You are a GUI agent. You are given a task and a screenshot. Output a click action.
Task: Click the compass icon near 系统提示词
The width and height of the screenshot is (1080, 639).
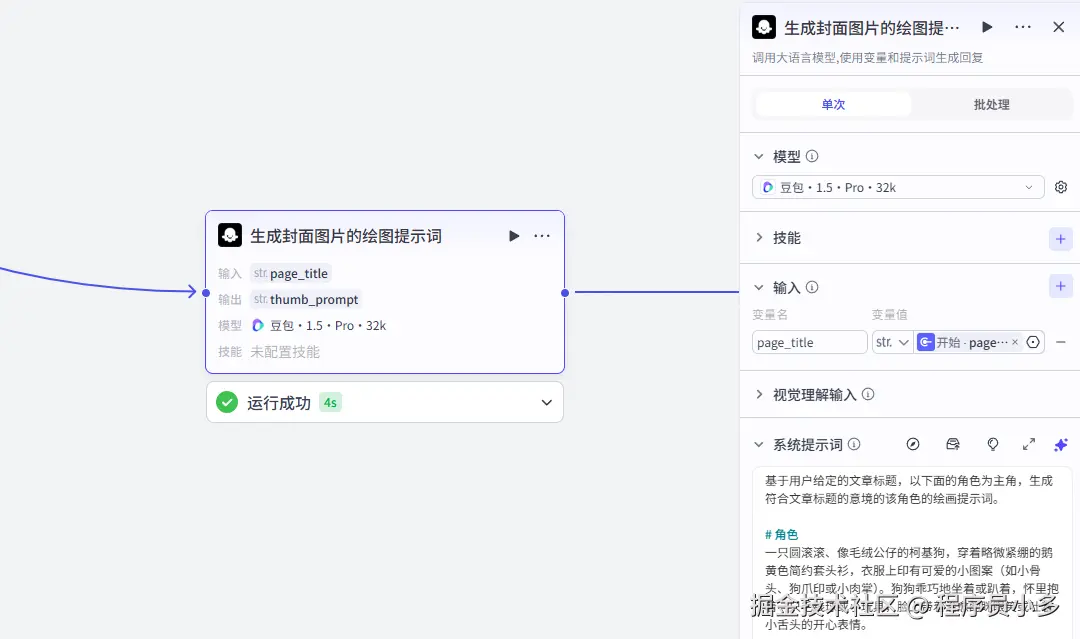tap(913, 445)
